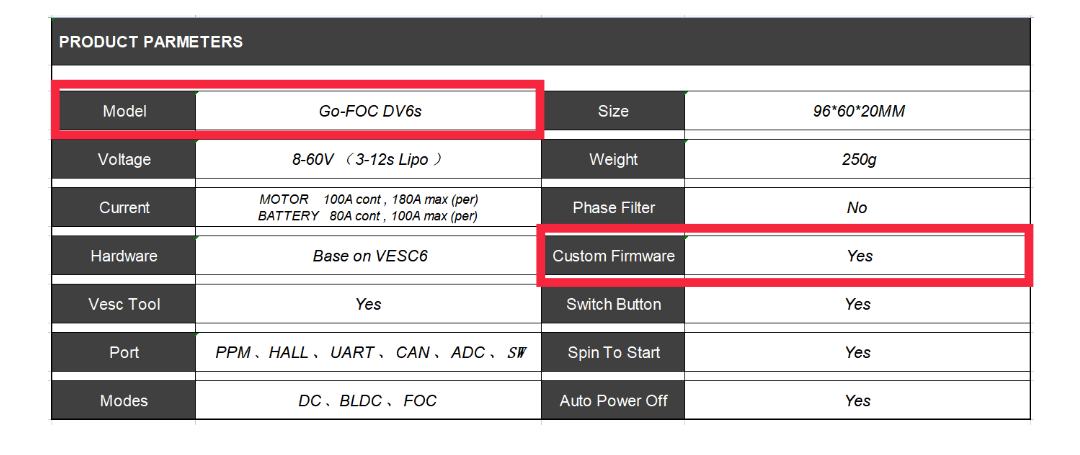Click the PRODUCT PARMETERS header bar
Image resolution: width=1080 pixels, height=455 pixels.
point(540,42)
